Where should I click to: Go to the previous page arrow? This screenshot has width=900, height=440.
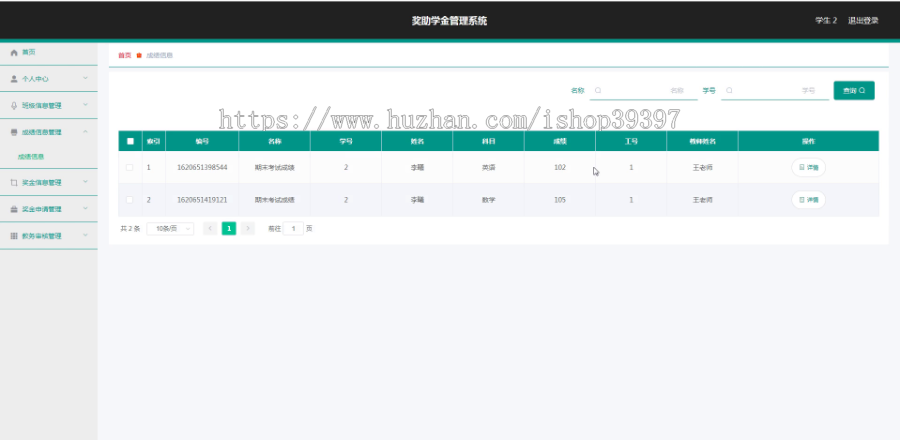[x=210, y=228]
